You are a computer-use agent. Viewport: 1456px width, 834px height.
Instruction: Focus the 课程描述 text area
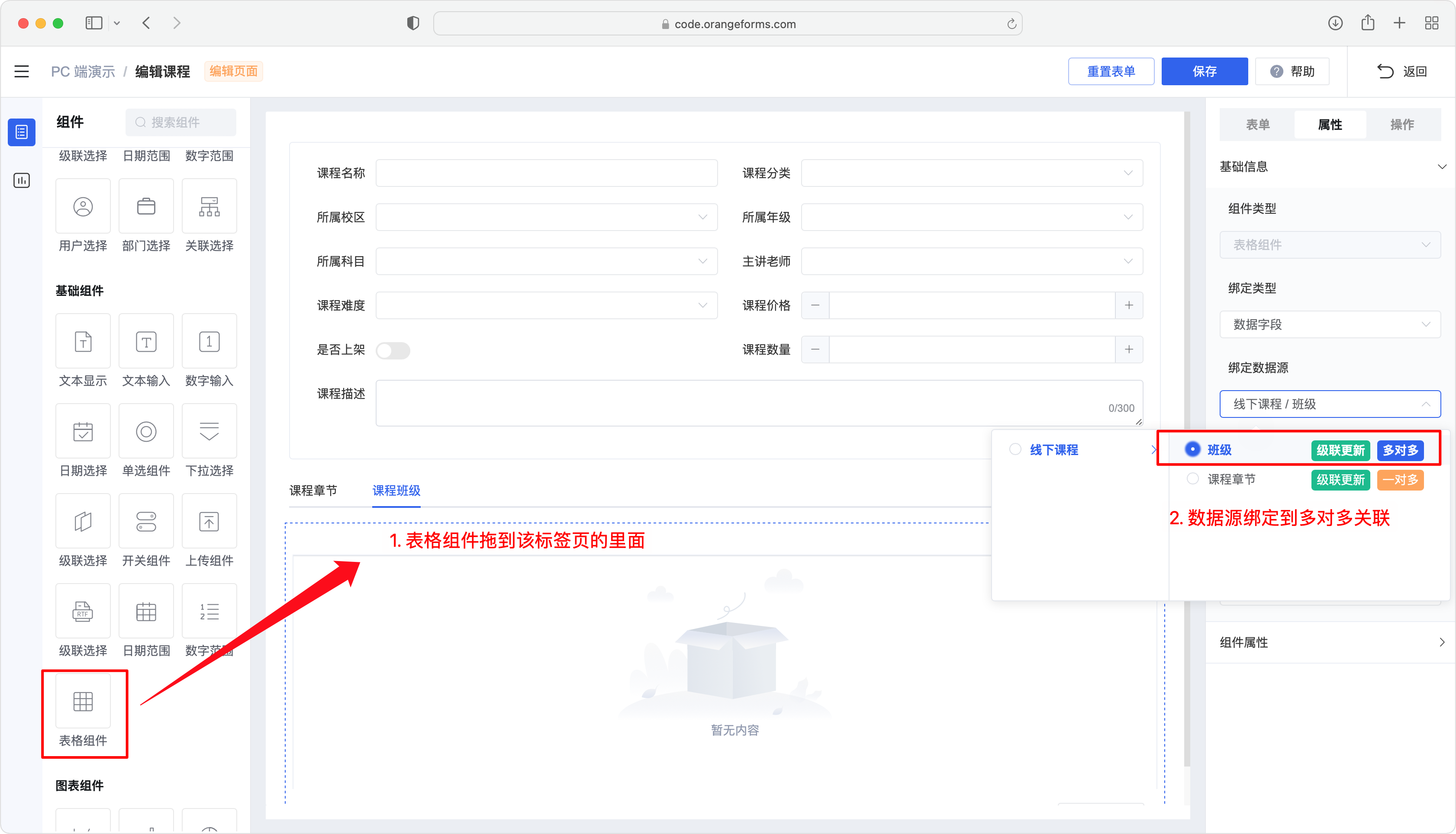pos(759,403)
